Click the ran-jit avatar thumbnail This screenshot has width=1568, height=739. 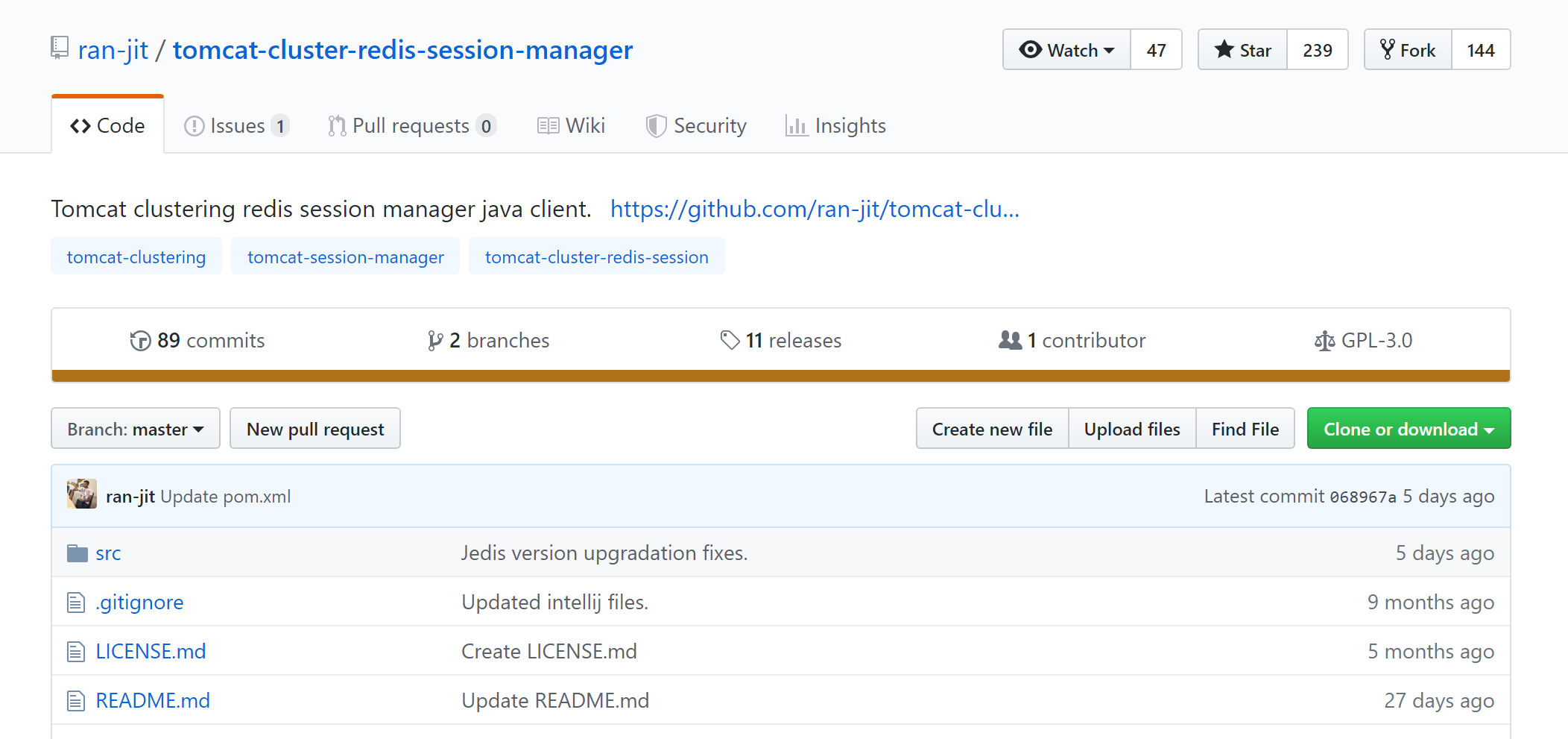pos(82,494)
